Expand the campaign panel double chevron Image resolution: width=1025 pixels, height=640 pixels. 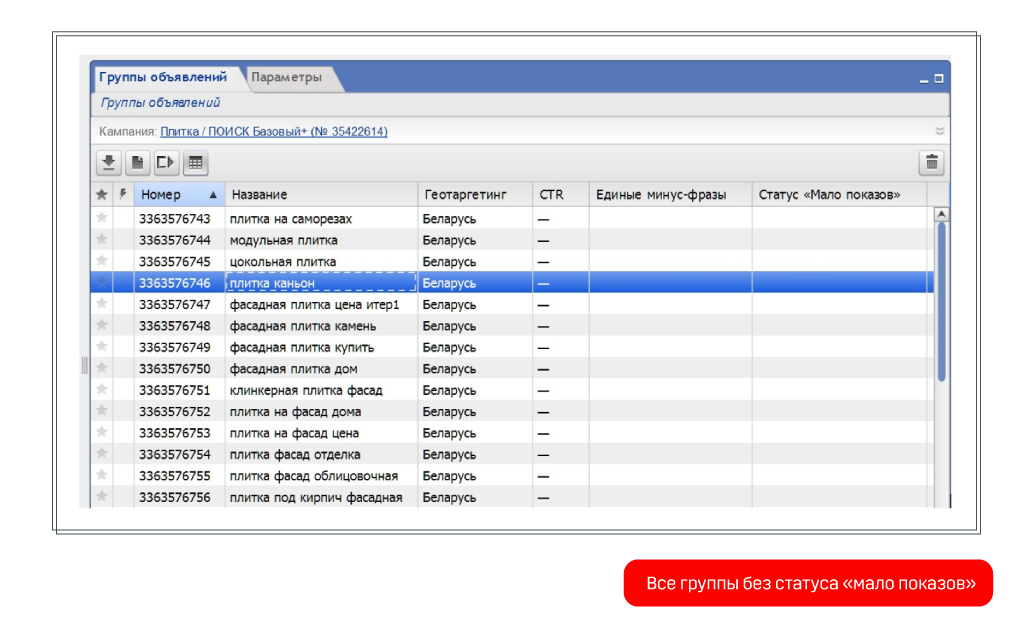[x=939, y=131]
